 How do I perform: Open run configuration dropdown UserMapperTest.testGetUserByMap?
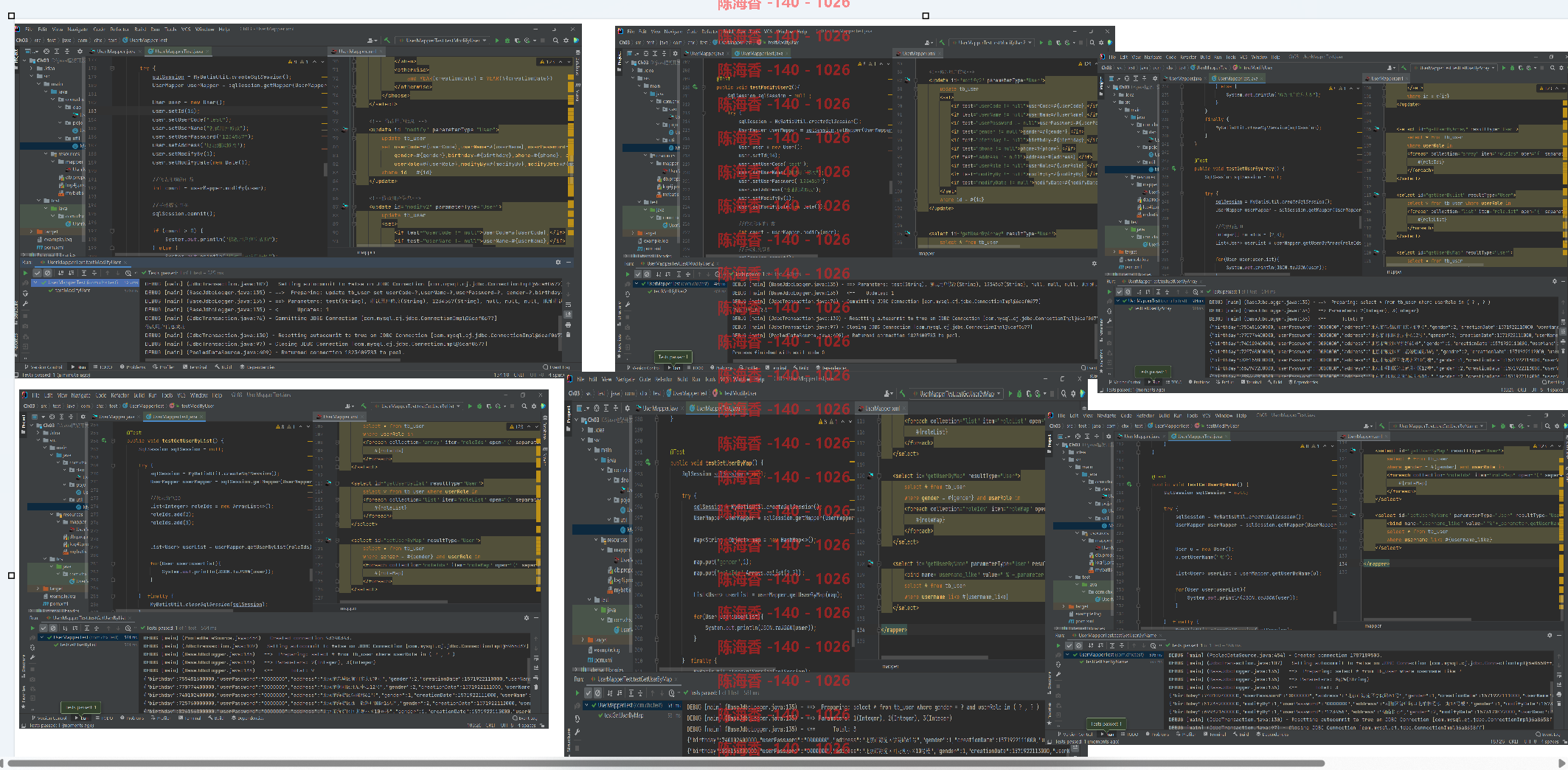(957, 394)
